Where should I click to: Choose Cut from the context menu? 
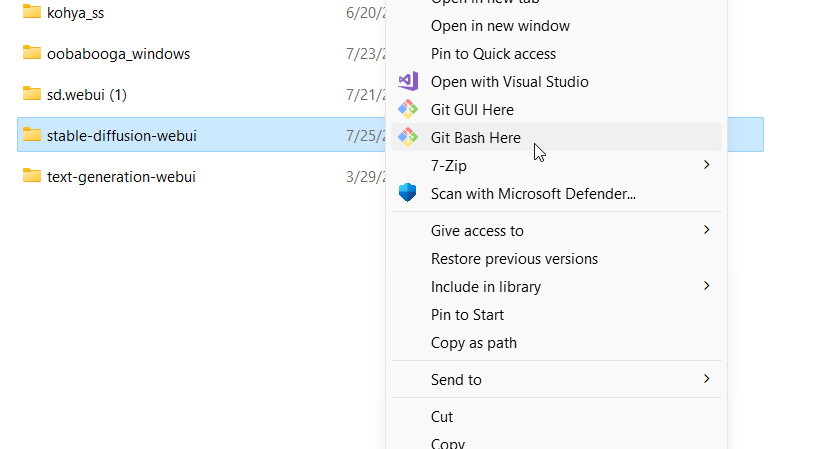pos(442,417)
